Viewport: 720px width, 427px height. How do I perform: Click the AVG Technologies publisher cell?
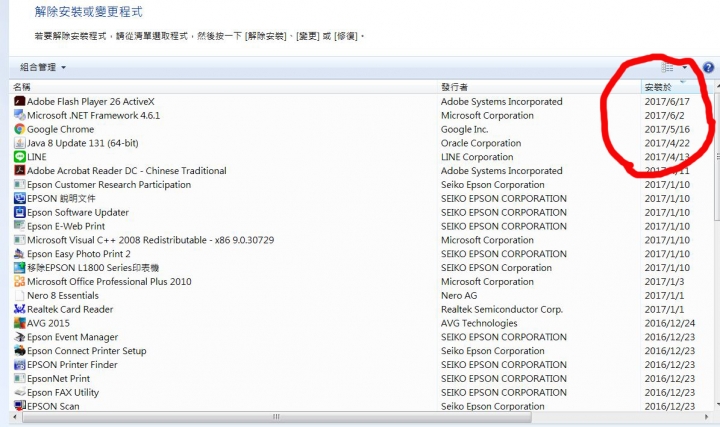[x=479, y=323]
